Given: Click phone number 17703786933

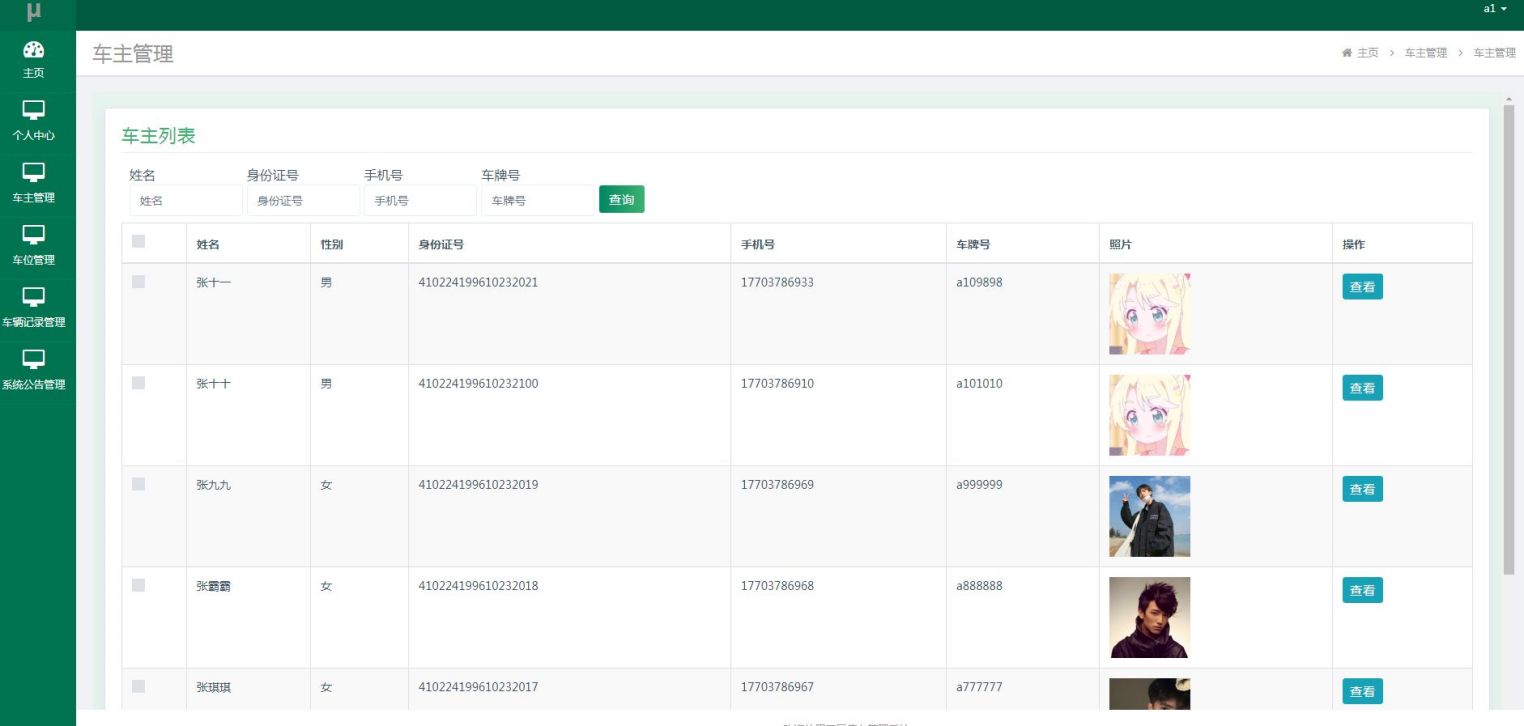Looking at the screenshot, I should [777, 282].
